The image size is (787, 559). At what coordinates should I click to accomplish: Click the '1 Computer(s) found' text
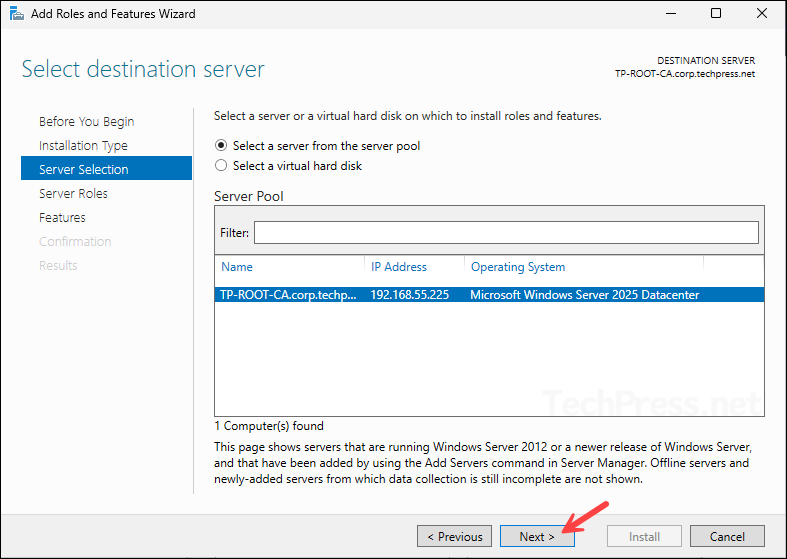tap(269, 426)
